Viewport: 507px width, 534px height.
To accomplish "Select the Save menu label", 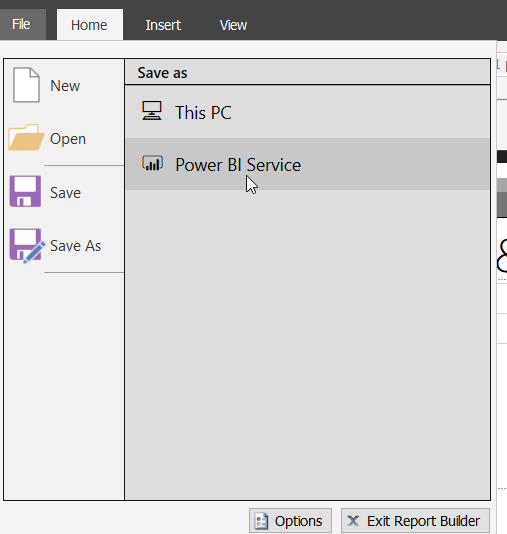I will [x=65, y=193].
